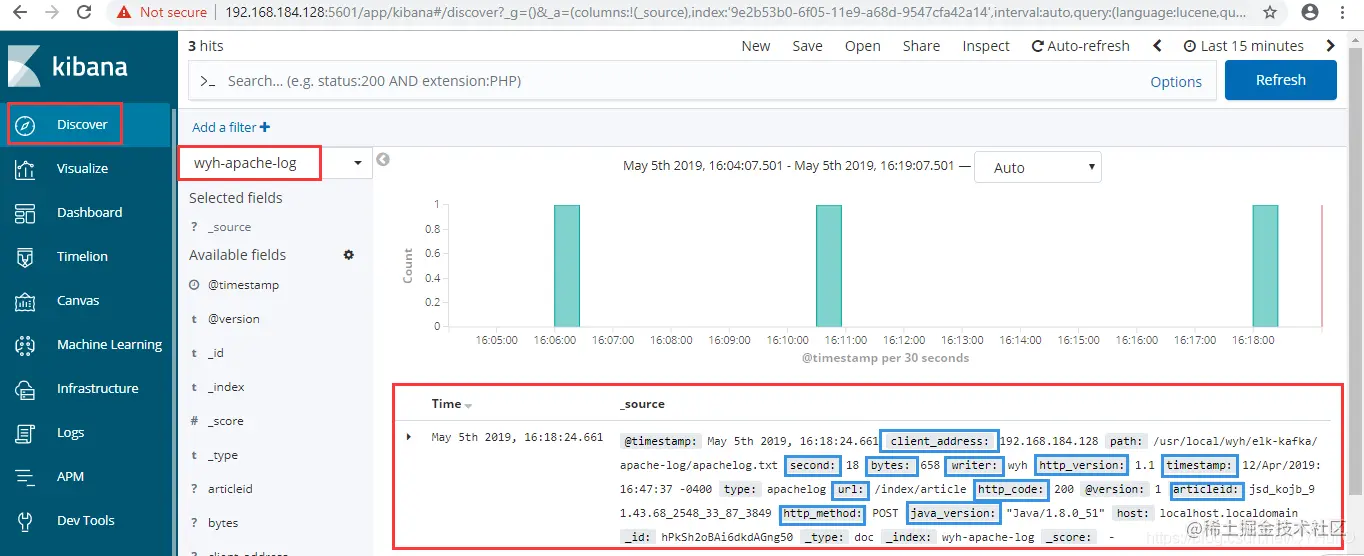Click the Not secure warning icon
This screenshot has width=1364, height=556.
pos(124,13)
